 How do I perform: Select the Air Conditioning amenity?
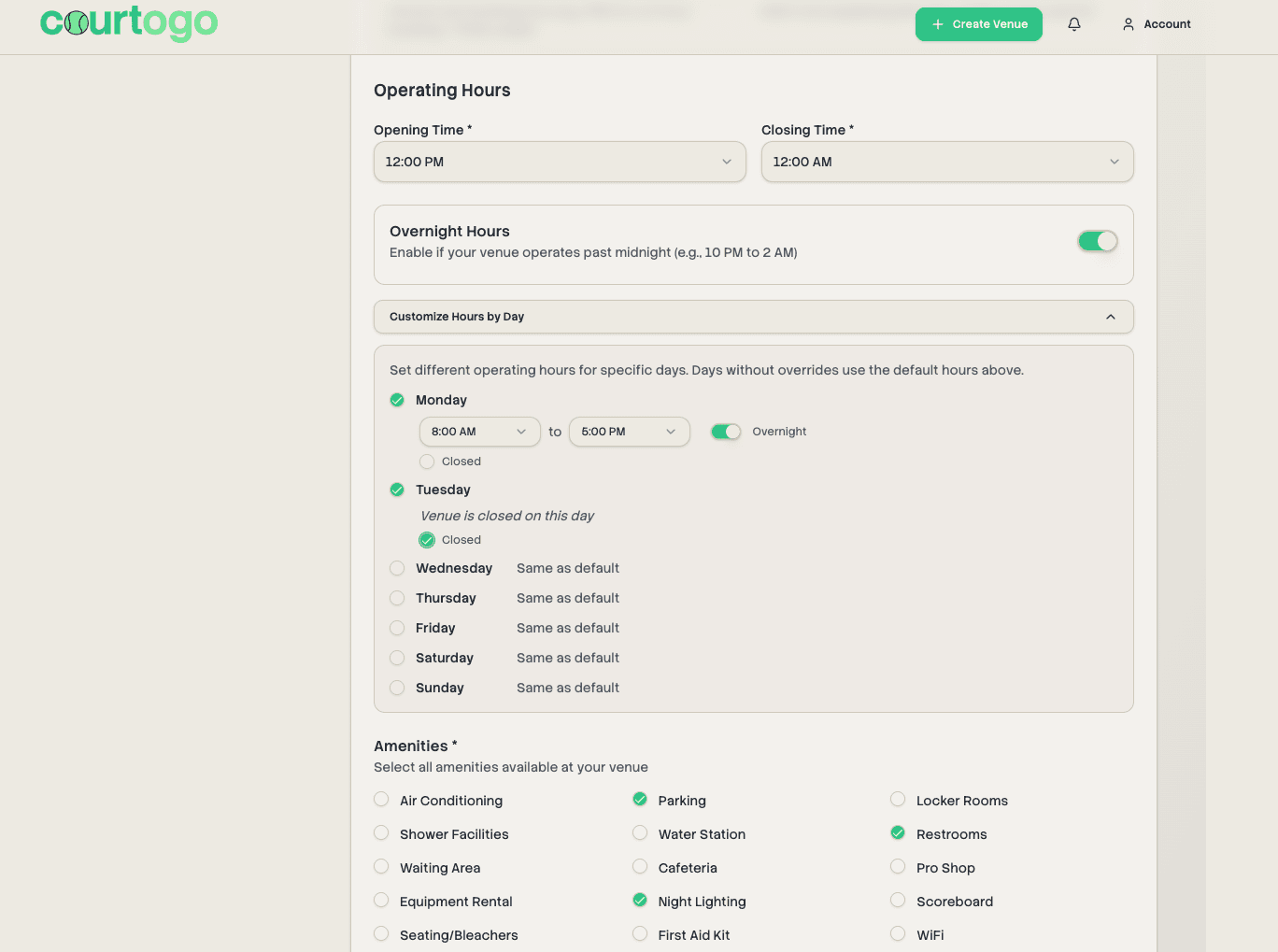point(381,800)
